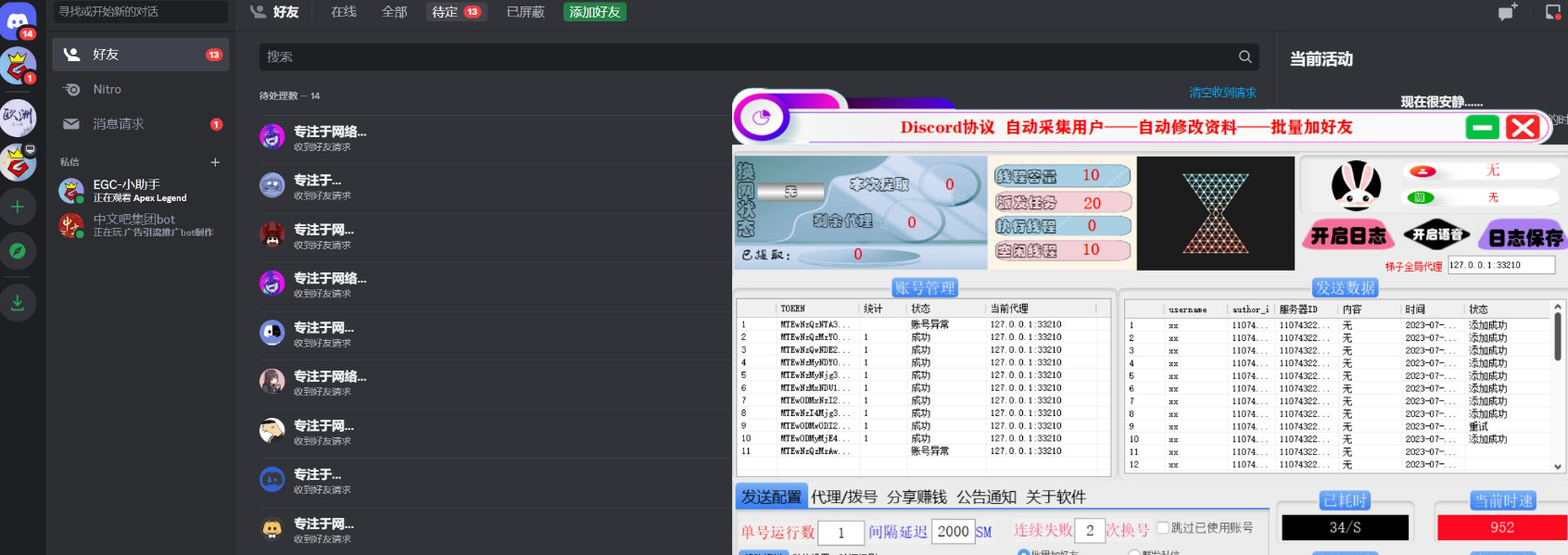Create a DM with the 私信 plus icon
Image resolution: width=1568 pixels, height=555 pixels.
pyautogui.click(x=215, y=162)
